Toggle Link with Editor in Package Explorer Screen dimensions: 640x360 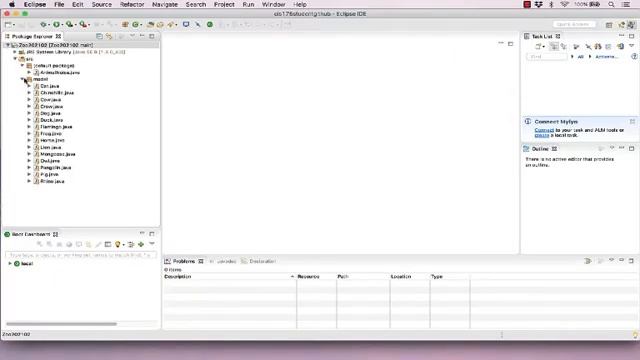coord(109,36)
